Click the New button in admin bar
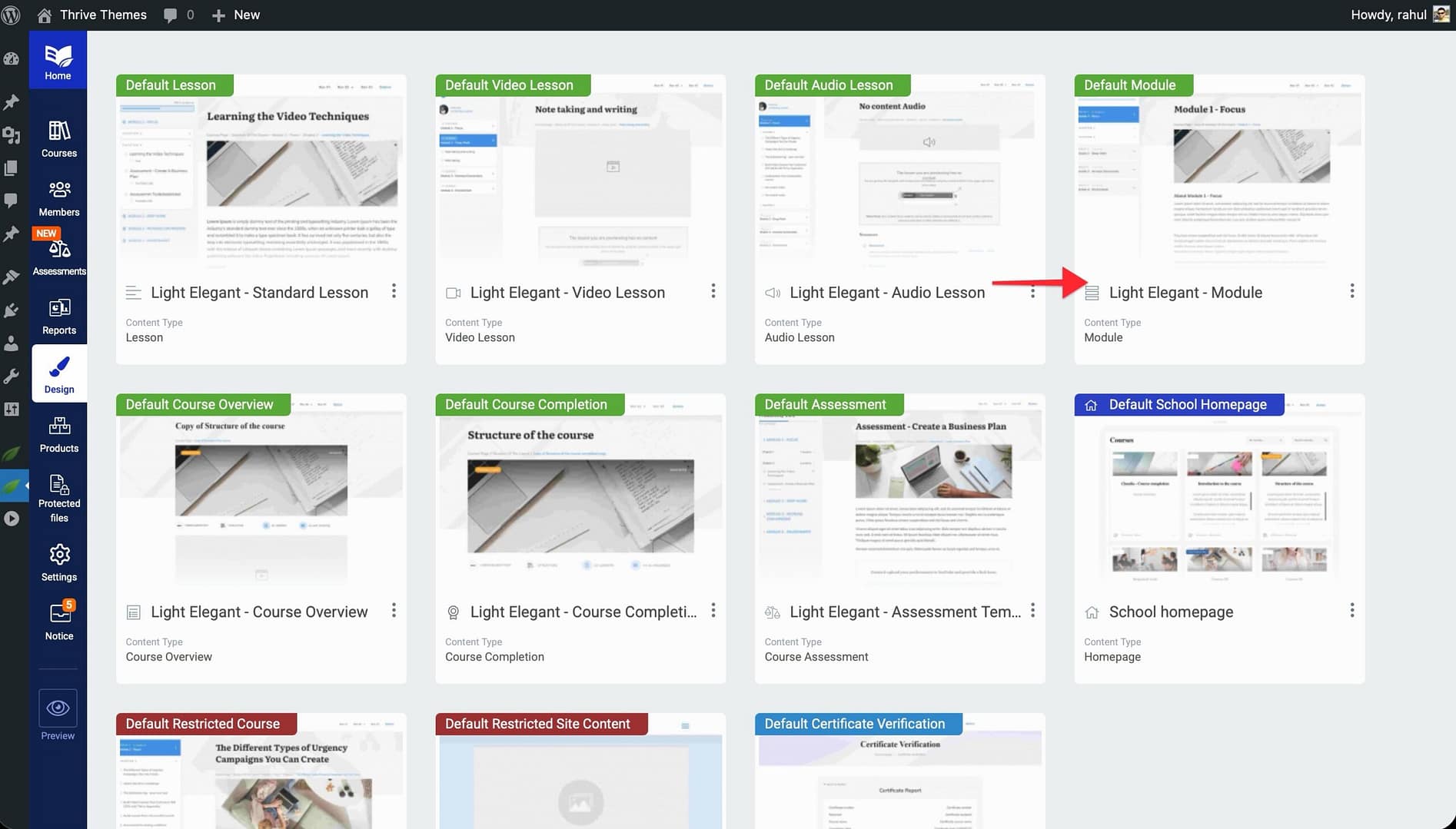This screenshot has height=829, width=1456. (x=236, y=15)
